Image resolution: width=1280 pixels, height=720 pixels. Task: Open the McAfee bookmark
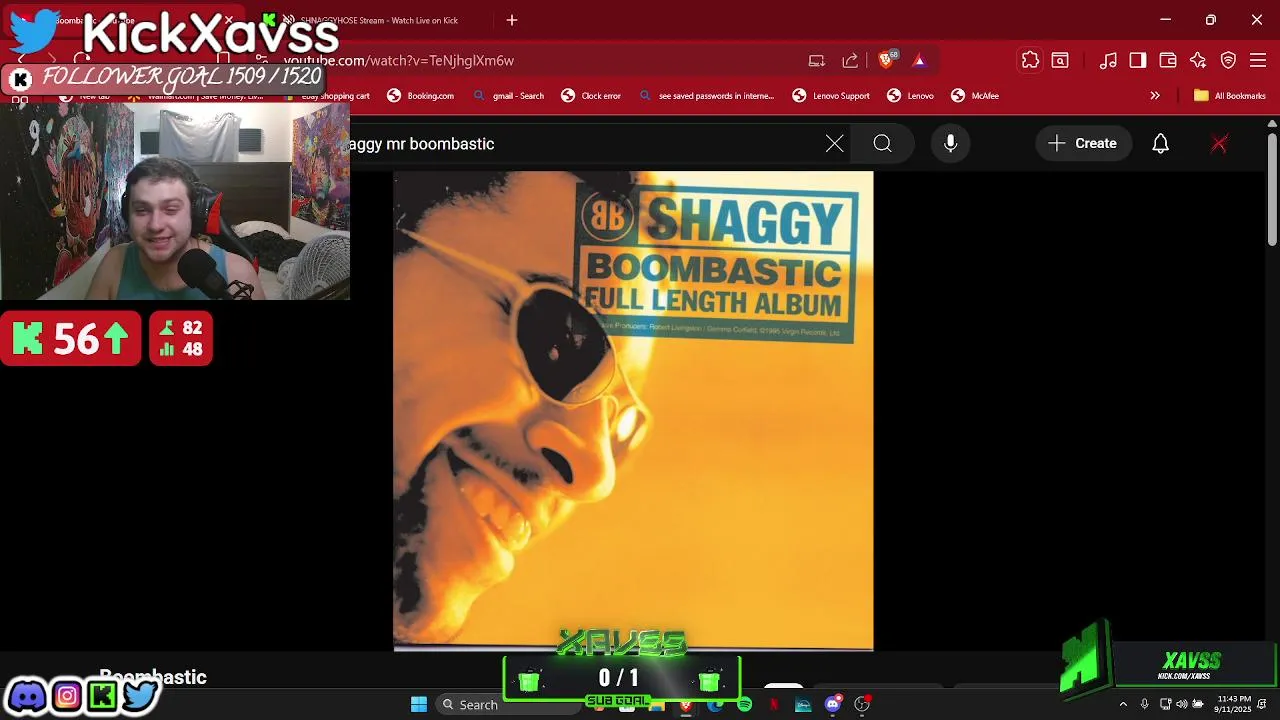[x=975, y=96]
